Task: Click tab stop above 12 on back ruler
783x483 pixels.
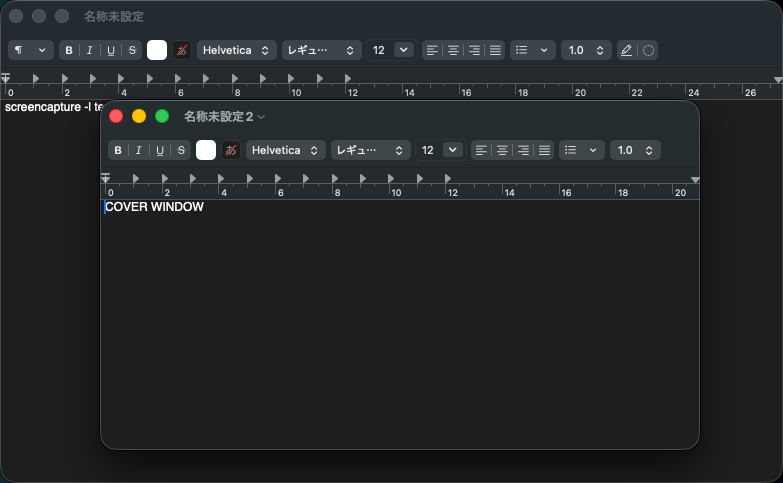Action: point(348,78)
